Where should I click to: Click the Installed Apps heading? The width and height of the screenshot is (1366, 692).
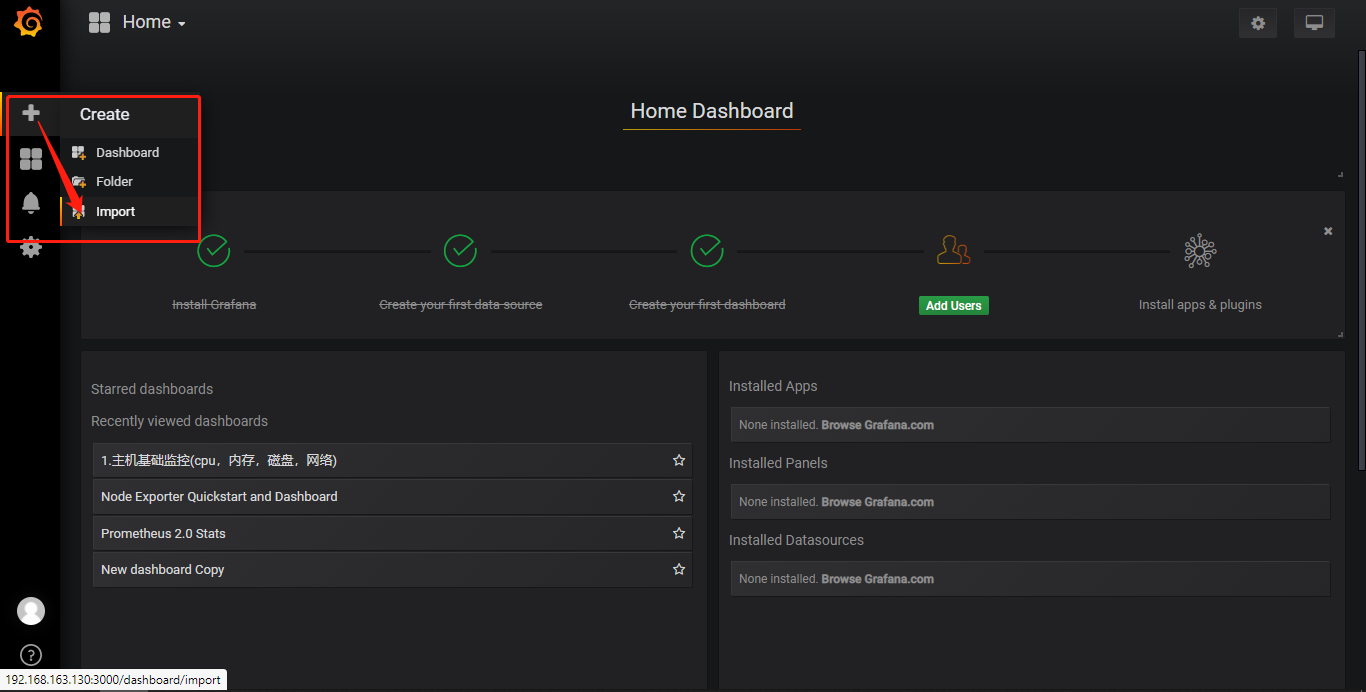tap(773, 386)
